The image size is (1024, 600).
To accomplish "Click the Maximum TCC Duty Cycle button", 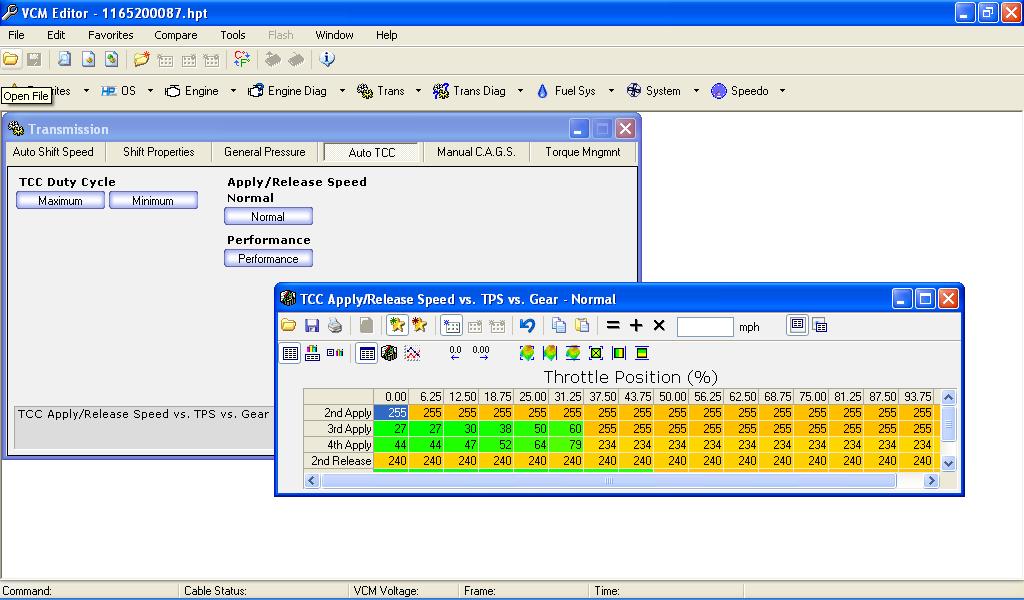I will tap(60, 200).
